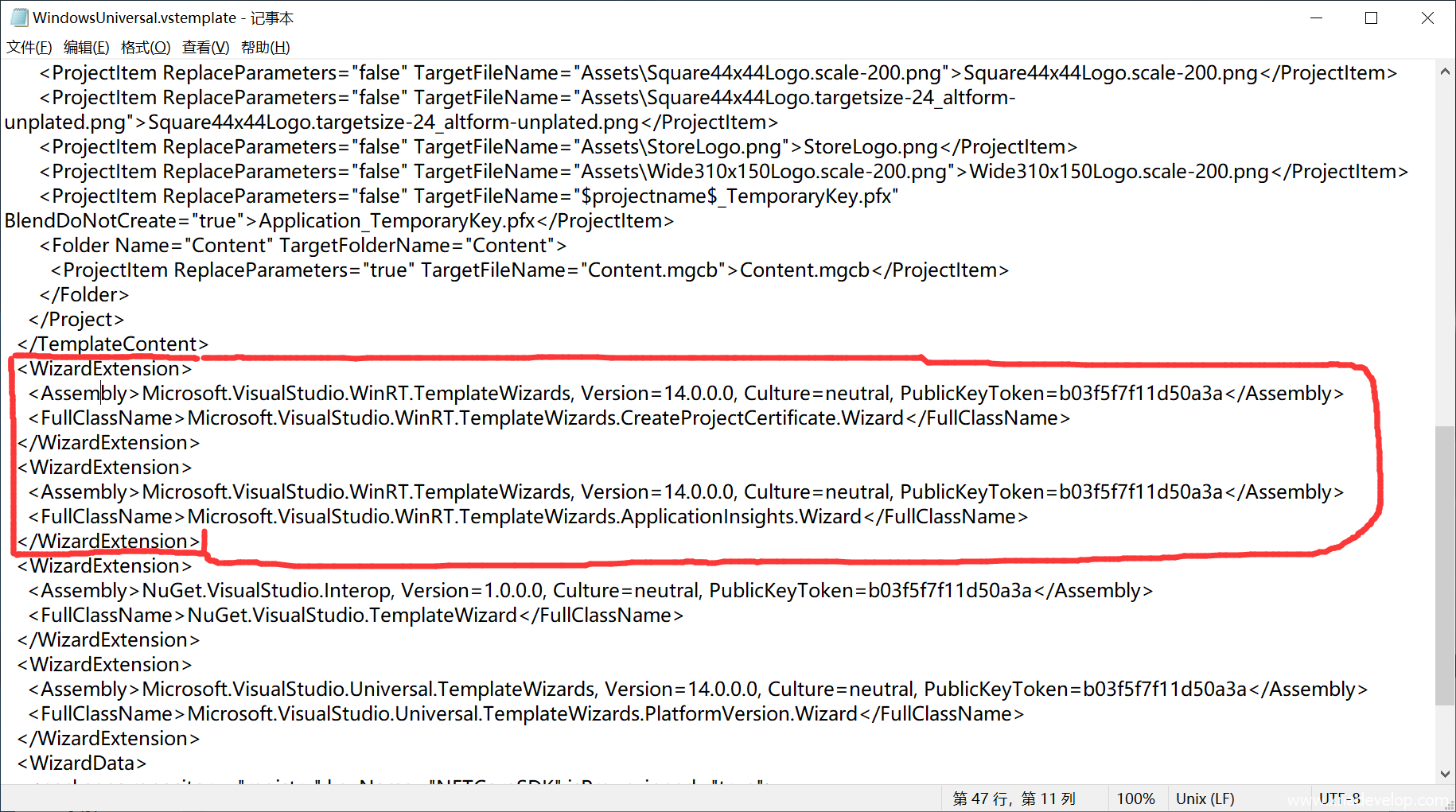Open the 编辑(E) Edit menu
This screenshot has height=812, width=1456.
pyautogui.click(x=86, y=48)
